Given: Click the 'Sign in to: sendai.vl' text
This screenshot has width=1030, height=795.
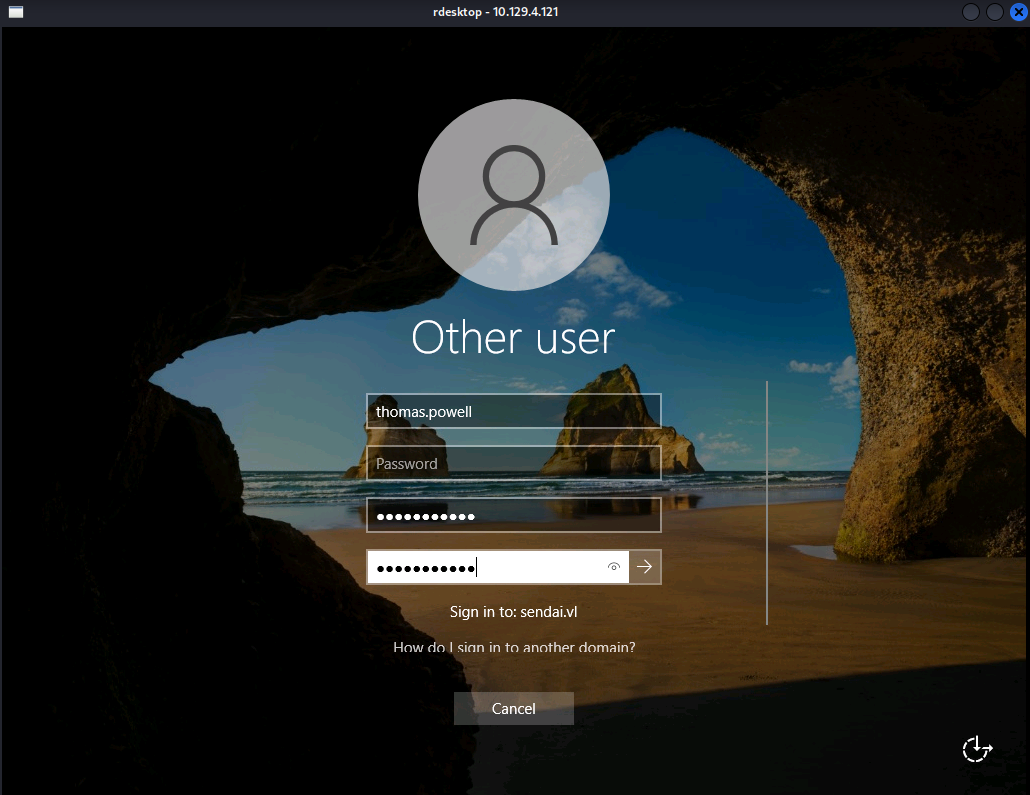Looking at the screenshot, I should 513,611.
